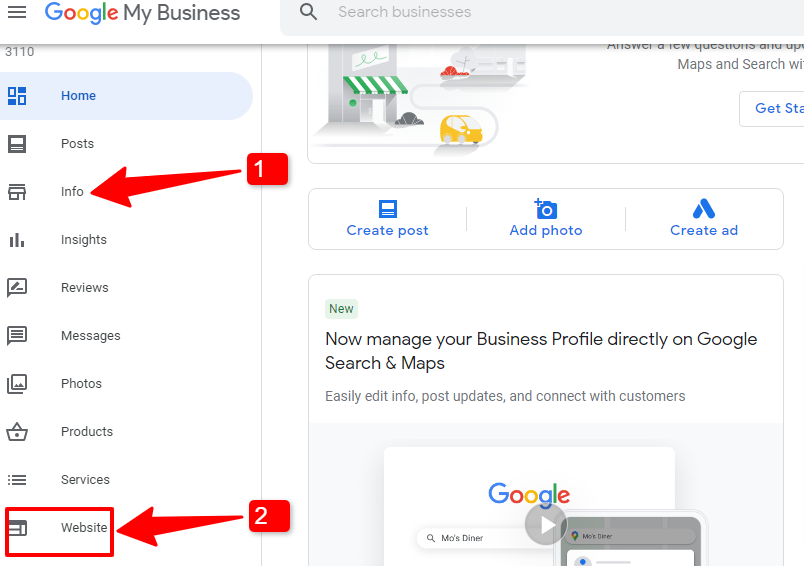
Task: Click the Posts sidebar icon
Action: click(x=17, y=144)
